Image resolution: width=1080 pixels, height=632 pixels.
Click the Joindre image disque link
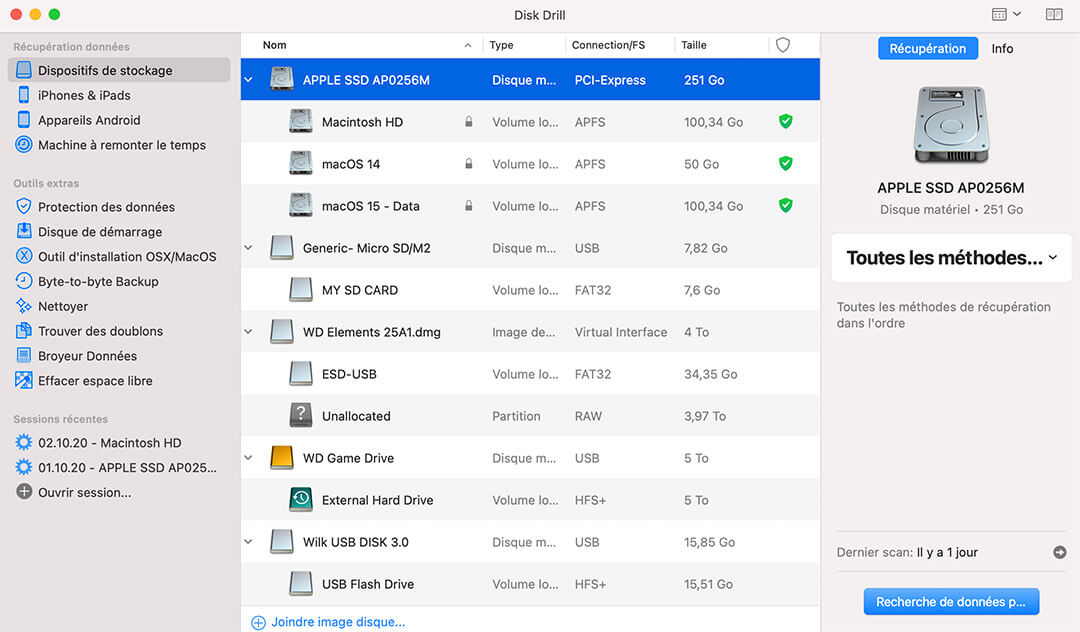pos(329,622)
